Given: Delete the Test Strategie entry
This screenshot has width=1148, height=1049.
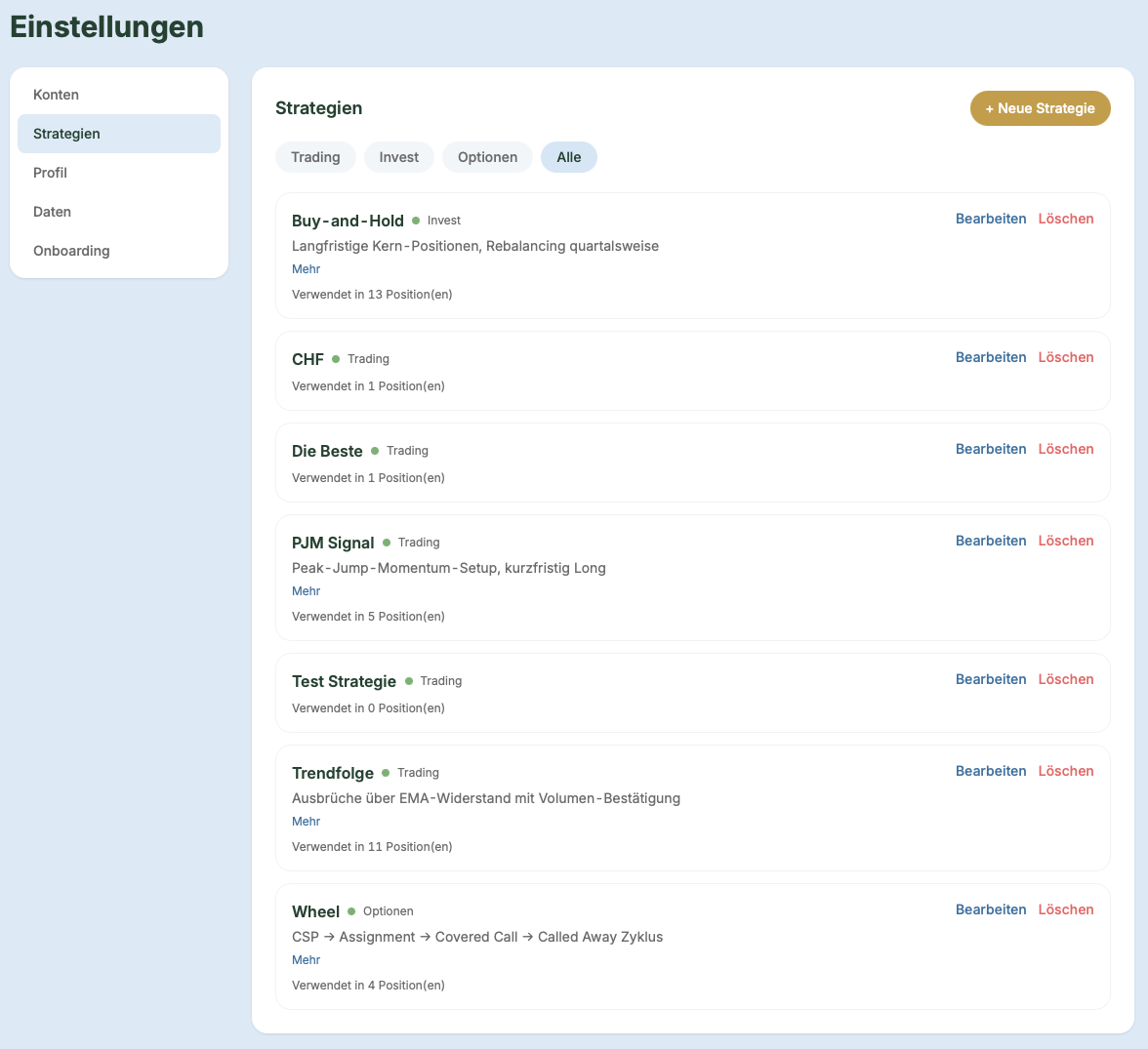Looking at the screenshot, I should tap(1066, 679).
